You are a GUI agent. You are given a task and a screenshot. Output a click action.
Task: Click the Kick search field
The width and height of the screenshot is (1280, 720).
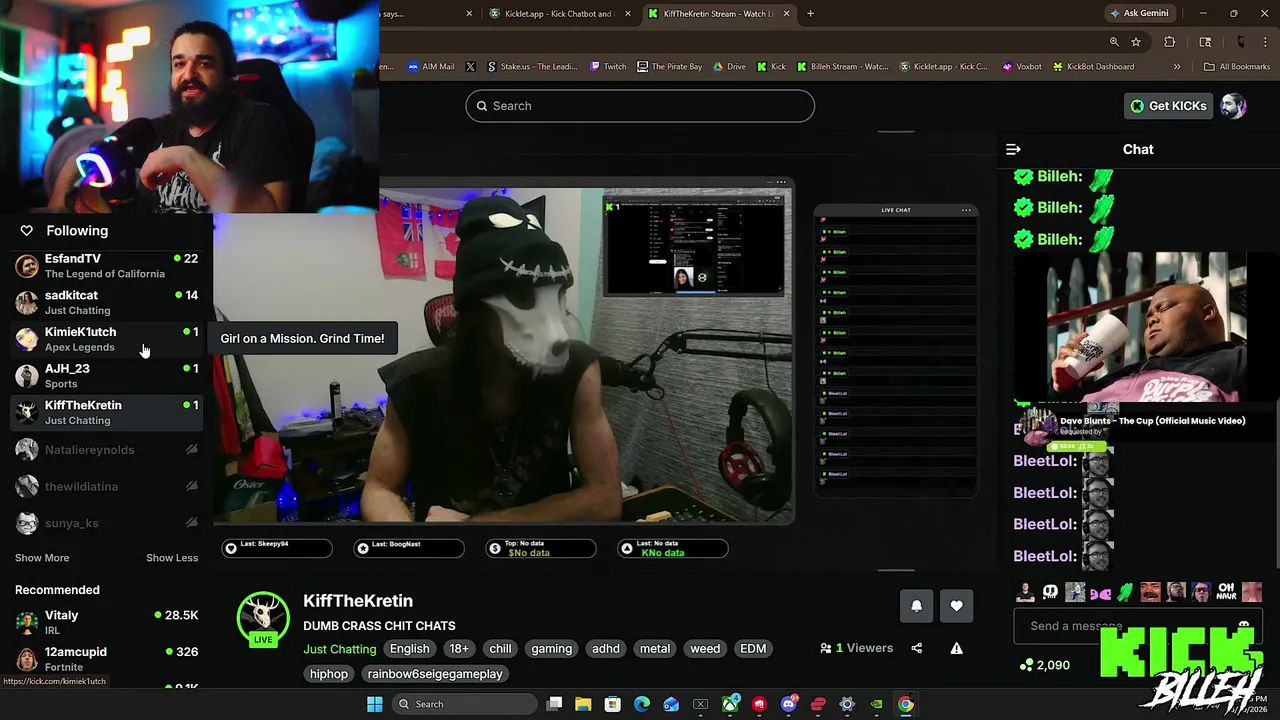640,106
